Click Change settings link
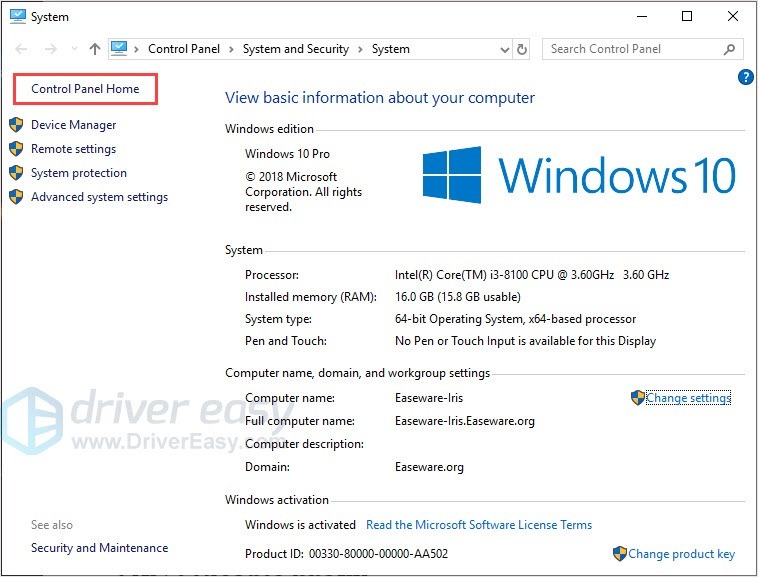This screenshot has height=577, width=758. (x=688, y=398)
